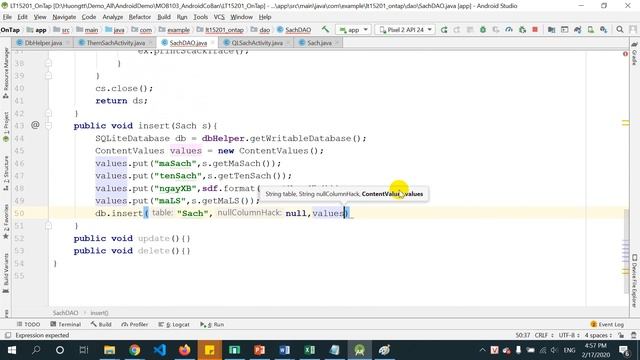Open the Pixel 2 API 24 device dropdown

pos(405,30)
